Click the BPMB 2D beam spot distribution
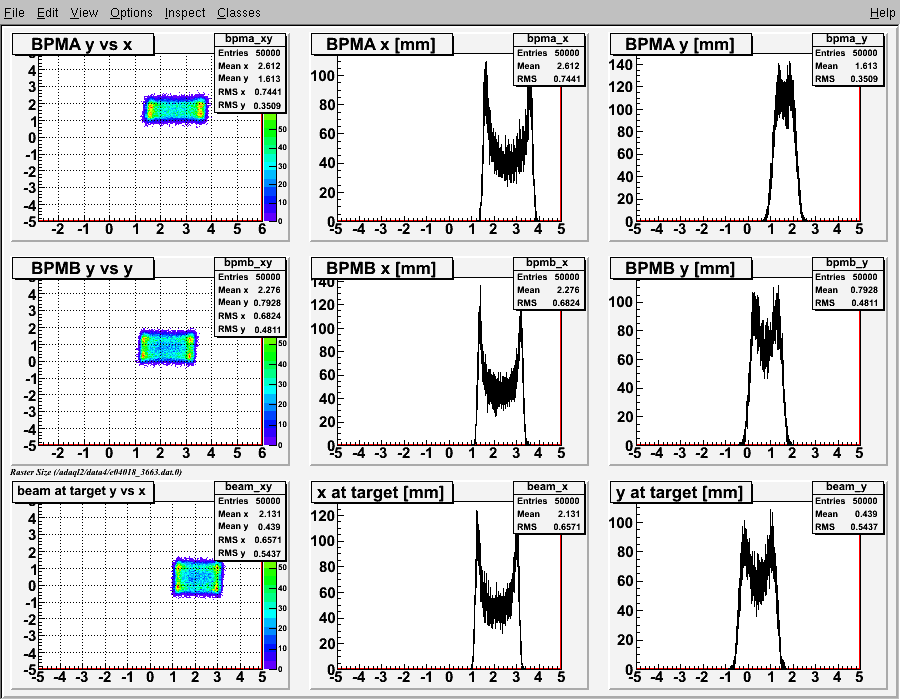This screenshot has width=900, height=700. point(167,347)
